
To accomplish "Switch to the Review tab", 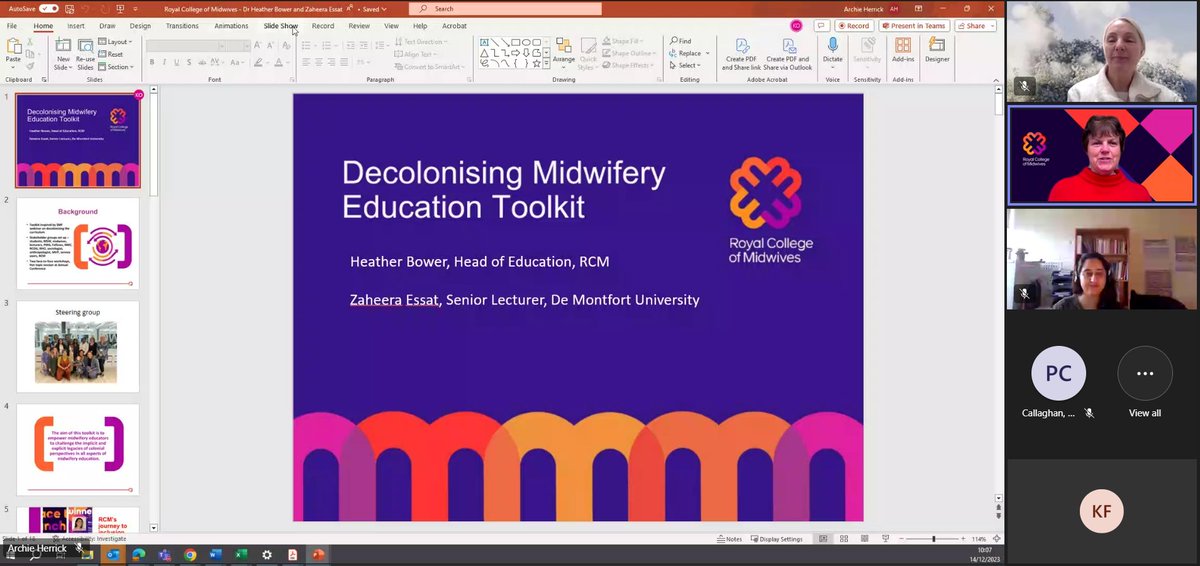I will click(359, 26).
